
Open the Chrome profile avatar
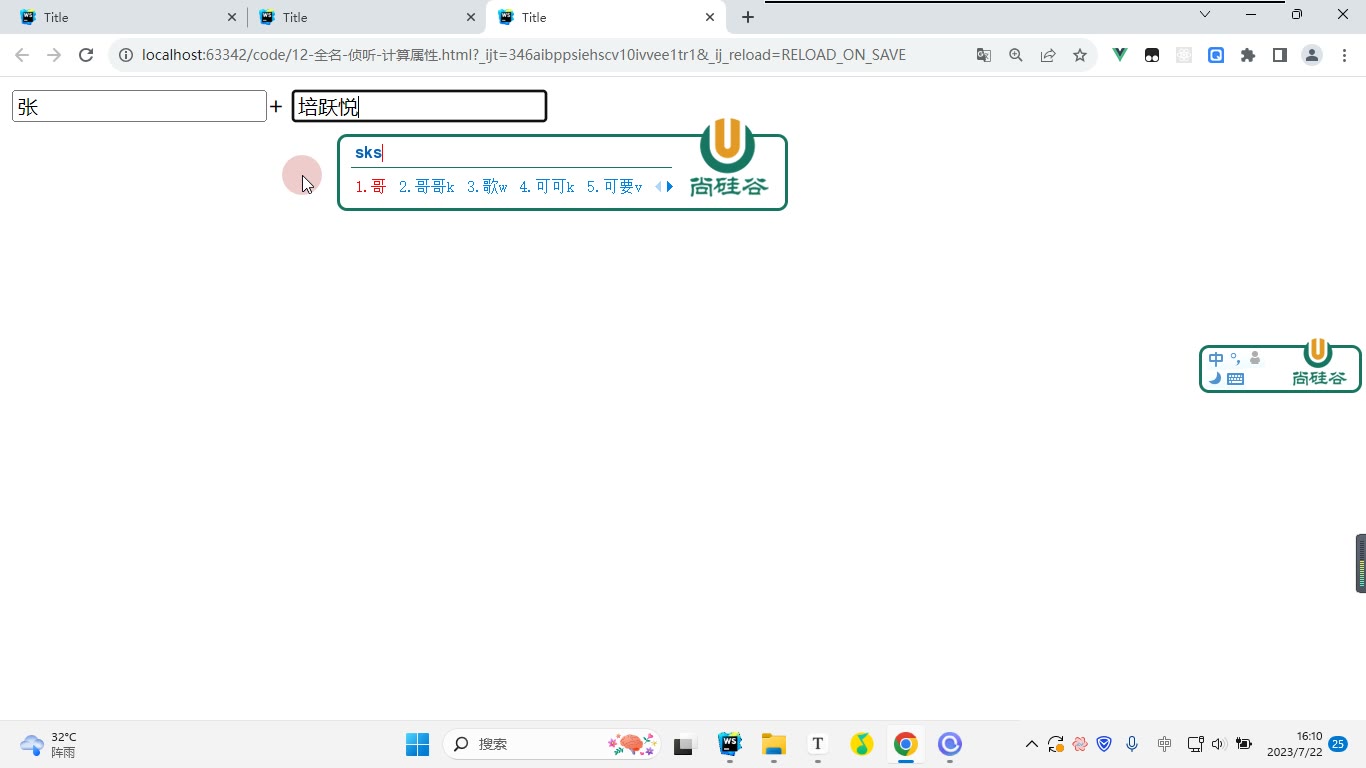point(1312,56)
